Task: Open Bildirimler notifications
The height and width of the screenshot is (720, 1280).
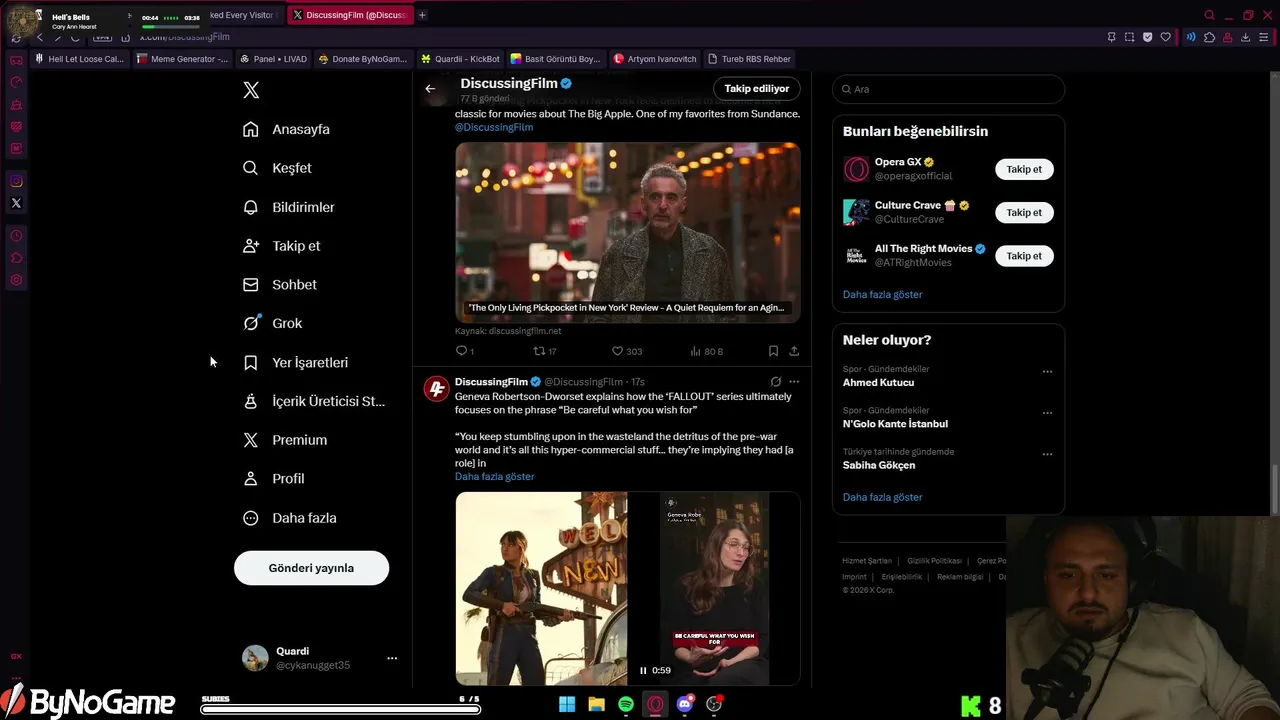Action: point(289,207)
